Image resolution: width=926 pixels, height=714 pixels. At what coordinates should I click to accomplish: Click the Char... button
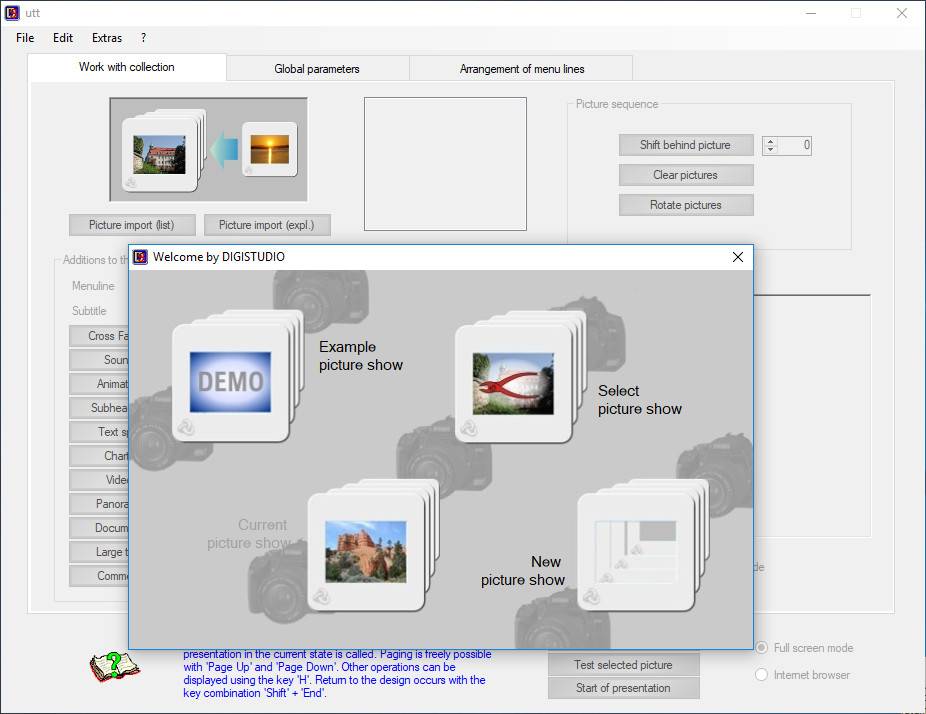(x=99, y=456)
